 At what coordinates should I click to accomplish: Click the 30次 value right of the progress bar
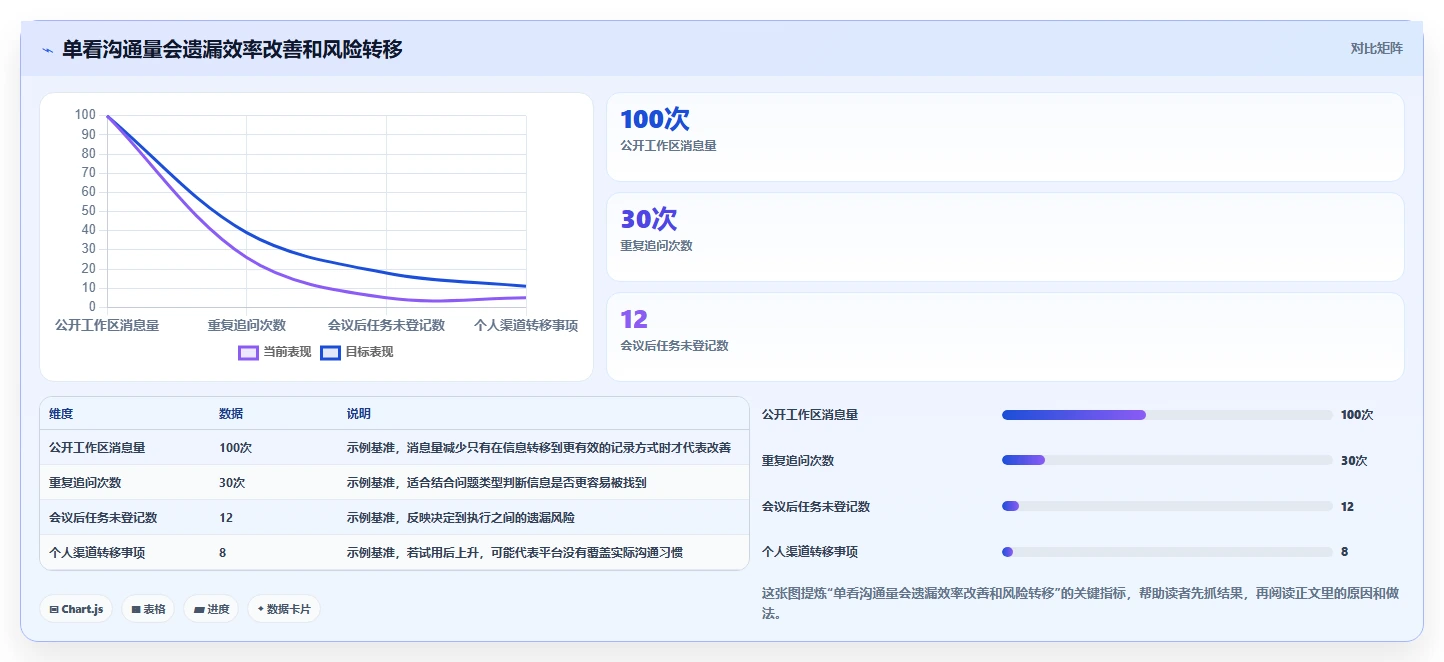pyautogui.click(x=1354, y=461)
